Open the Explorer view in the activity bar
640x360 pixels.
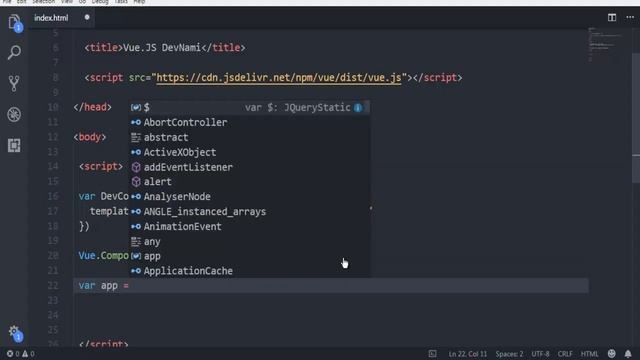[x=14, y=22]
